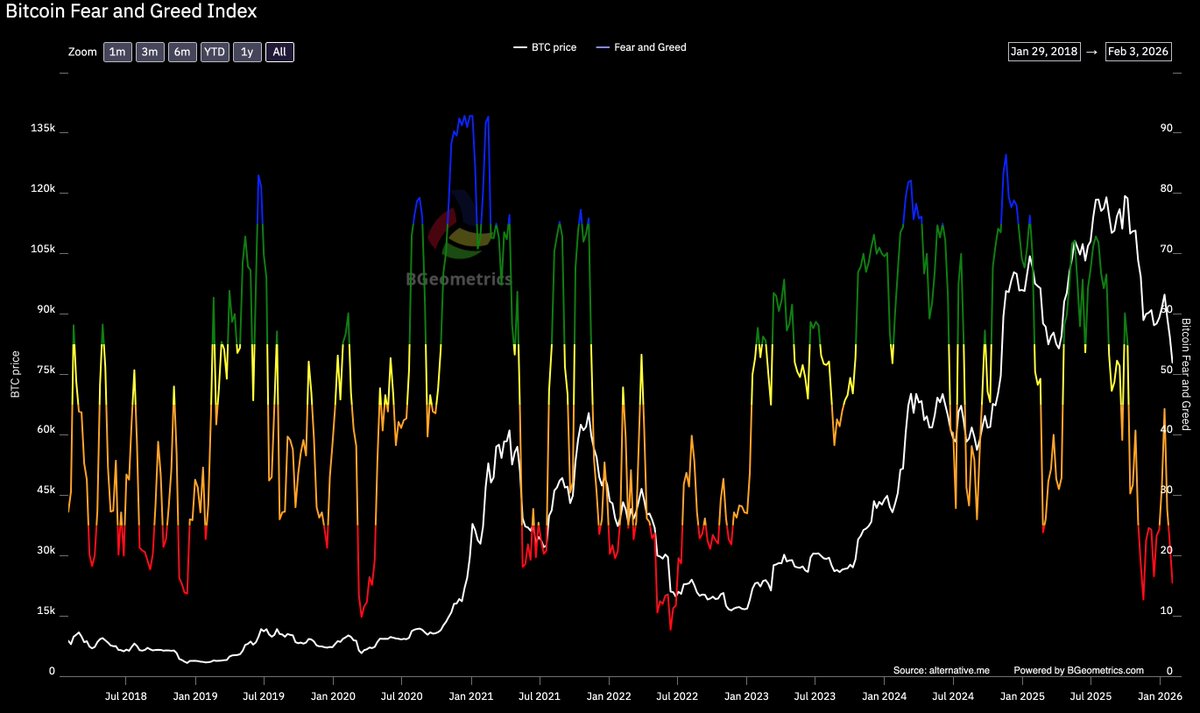
Task: Click the 70 Fear and Greed axis value
Action: pyautogui.click(x=1166, y=250)
